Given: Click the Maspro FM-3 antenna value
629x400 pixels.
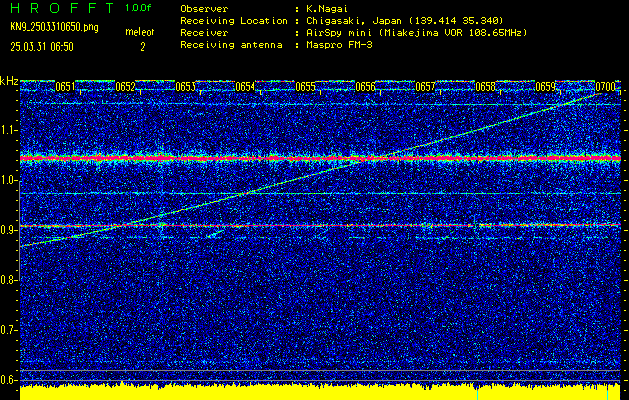Looking at the screenshot, I should [339, 45].
